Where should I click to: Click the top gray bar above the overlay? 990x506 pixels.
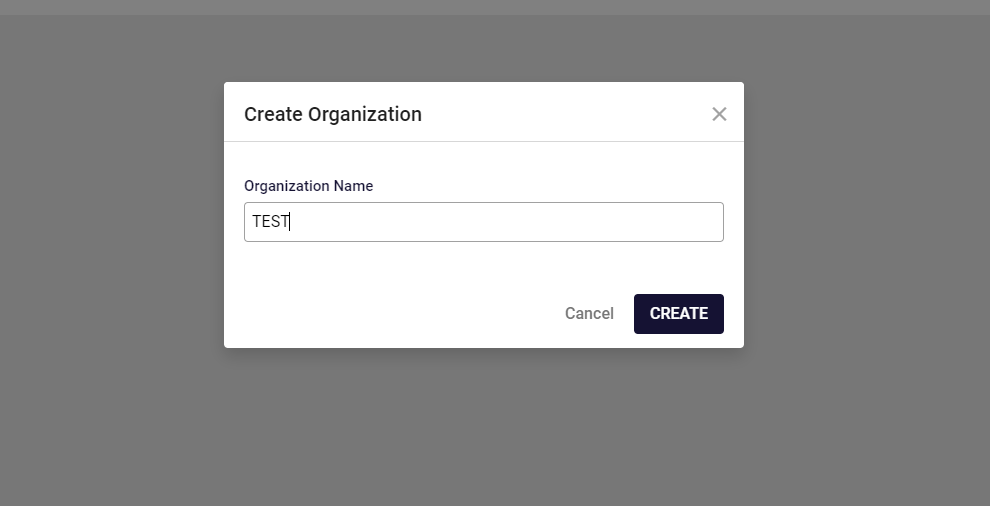pos(495,7)
